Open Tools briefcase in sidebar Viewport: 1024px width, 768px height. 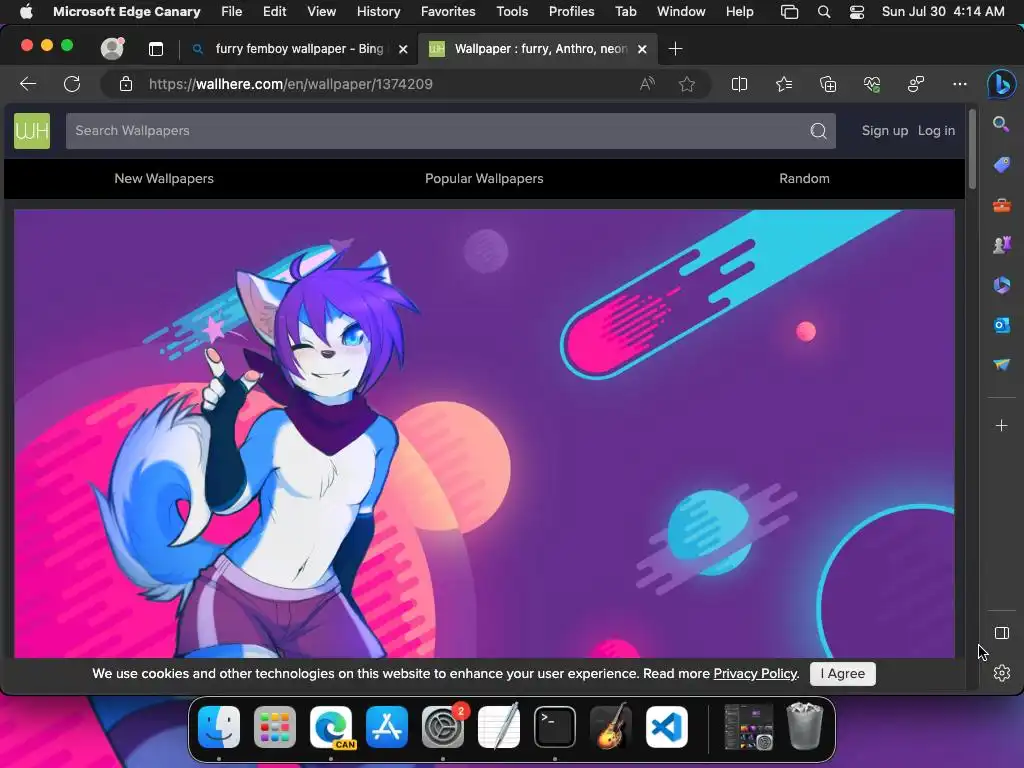[x=1001, y=206]
